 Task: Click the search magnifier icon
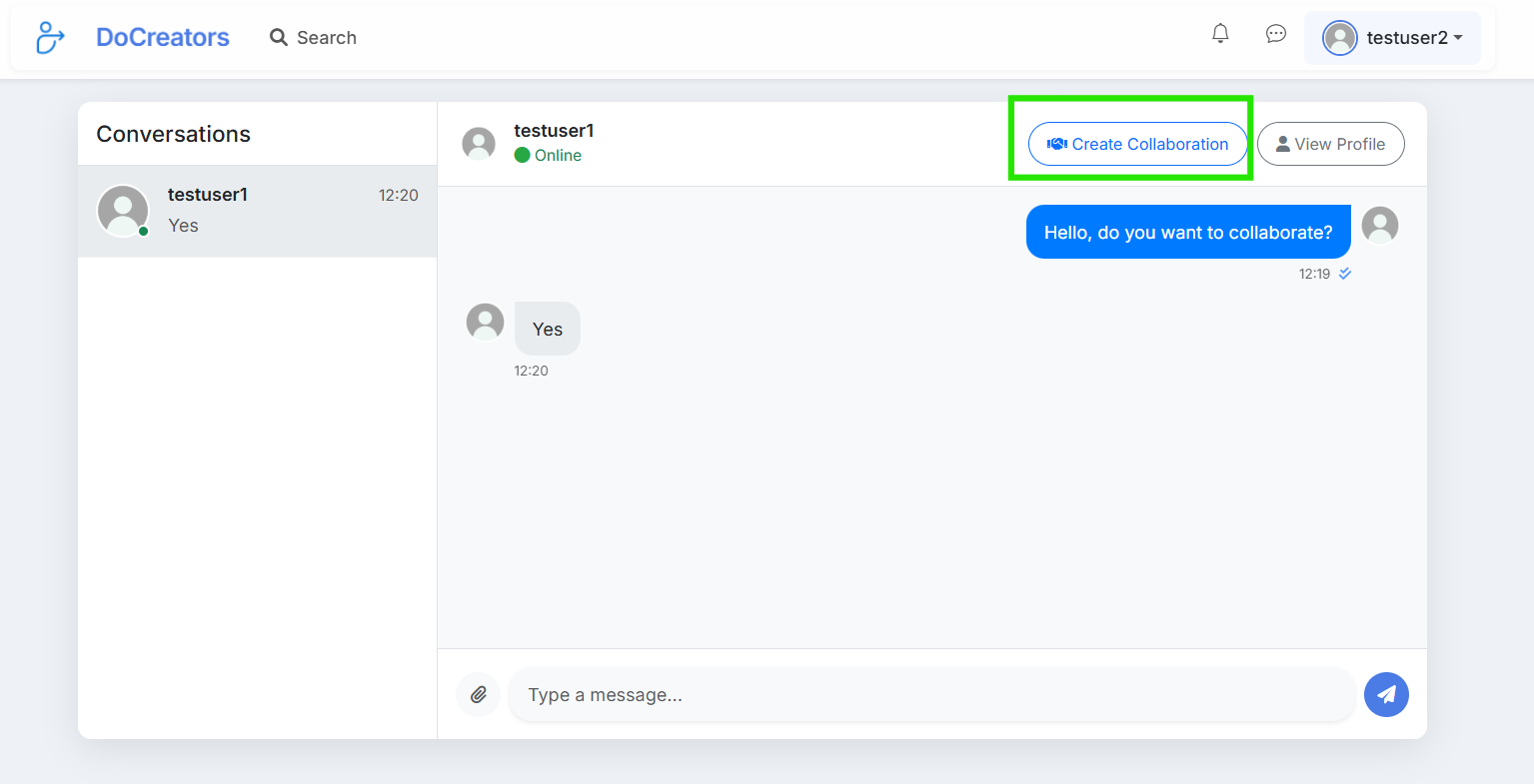click(278, 37)
